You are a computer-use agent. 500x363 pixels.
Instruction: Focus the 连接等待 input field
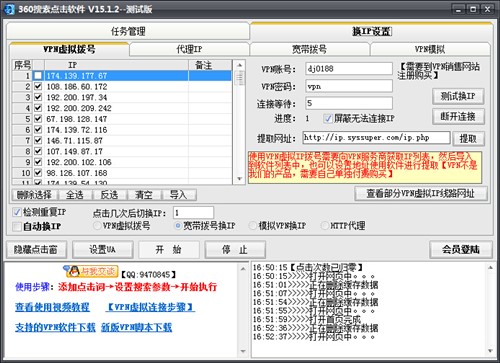point(349,103)
